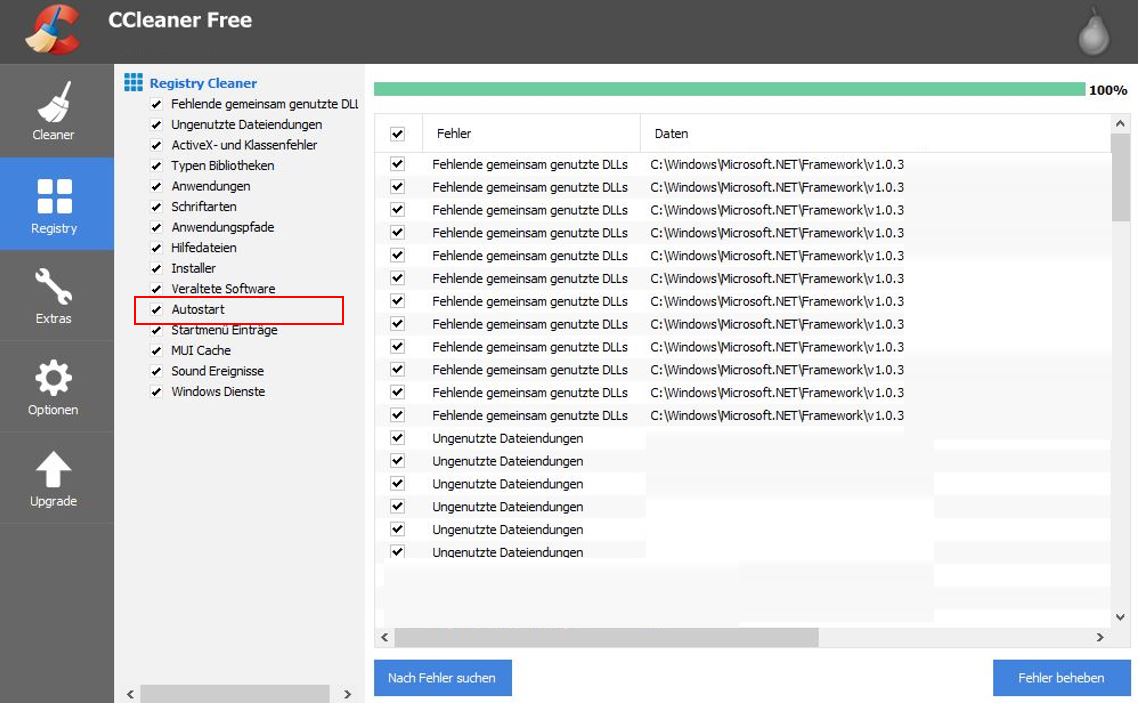The height and width of the screenshot is (704, 1140).
Task: Click the left panel horizontal scrollbar thumb
Action: click(x=235, y=694)
